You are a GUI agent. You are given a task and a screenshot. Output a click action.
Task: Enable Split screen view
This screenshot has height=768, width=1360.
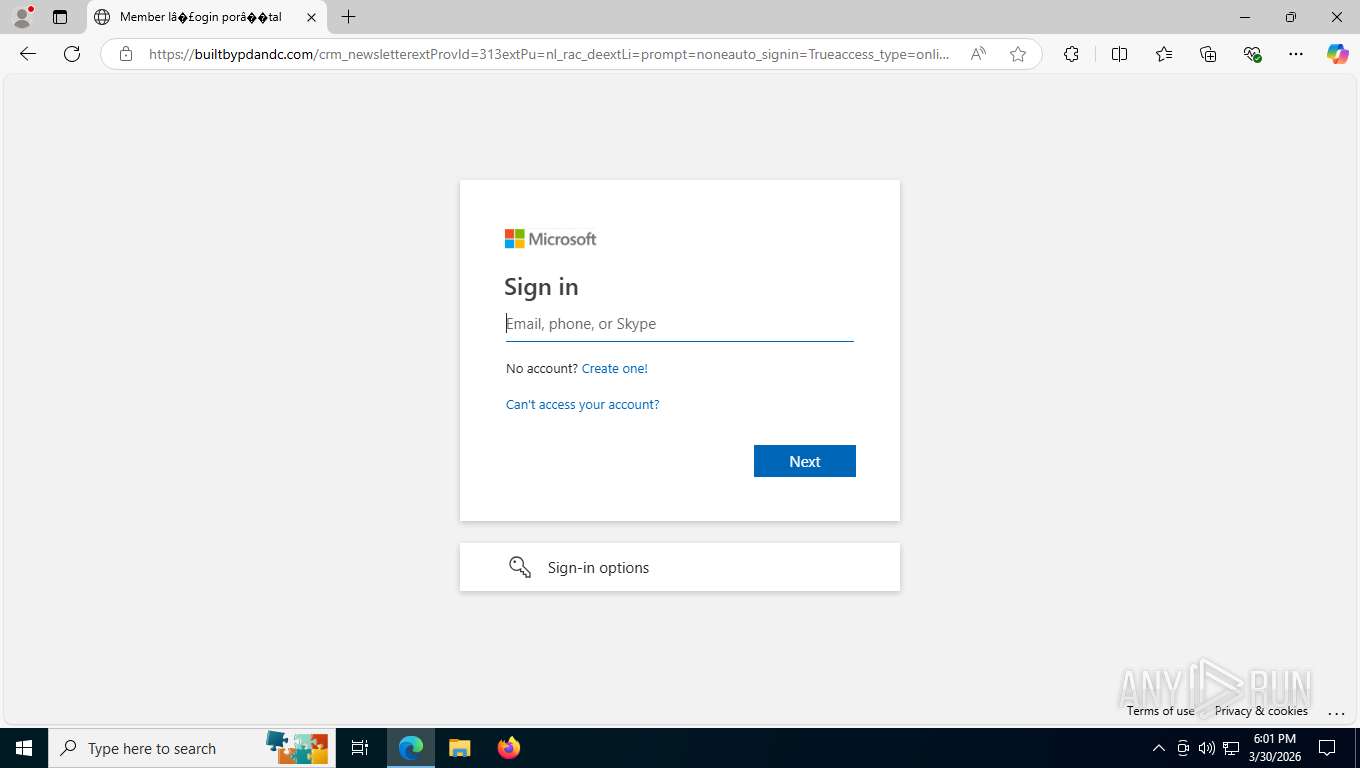point(1120,54)
